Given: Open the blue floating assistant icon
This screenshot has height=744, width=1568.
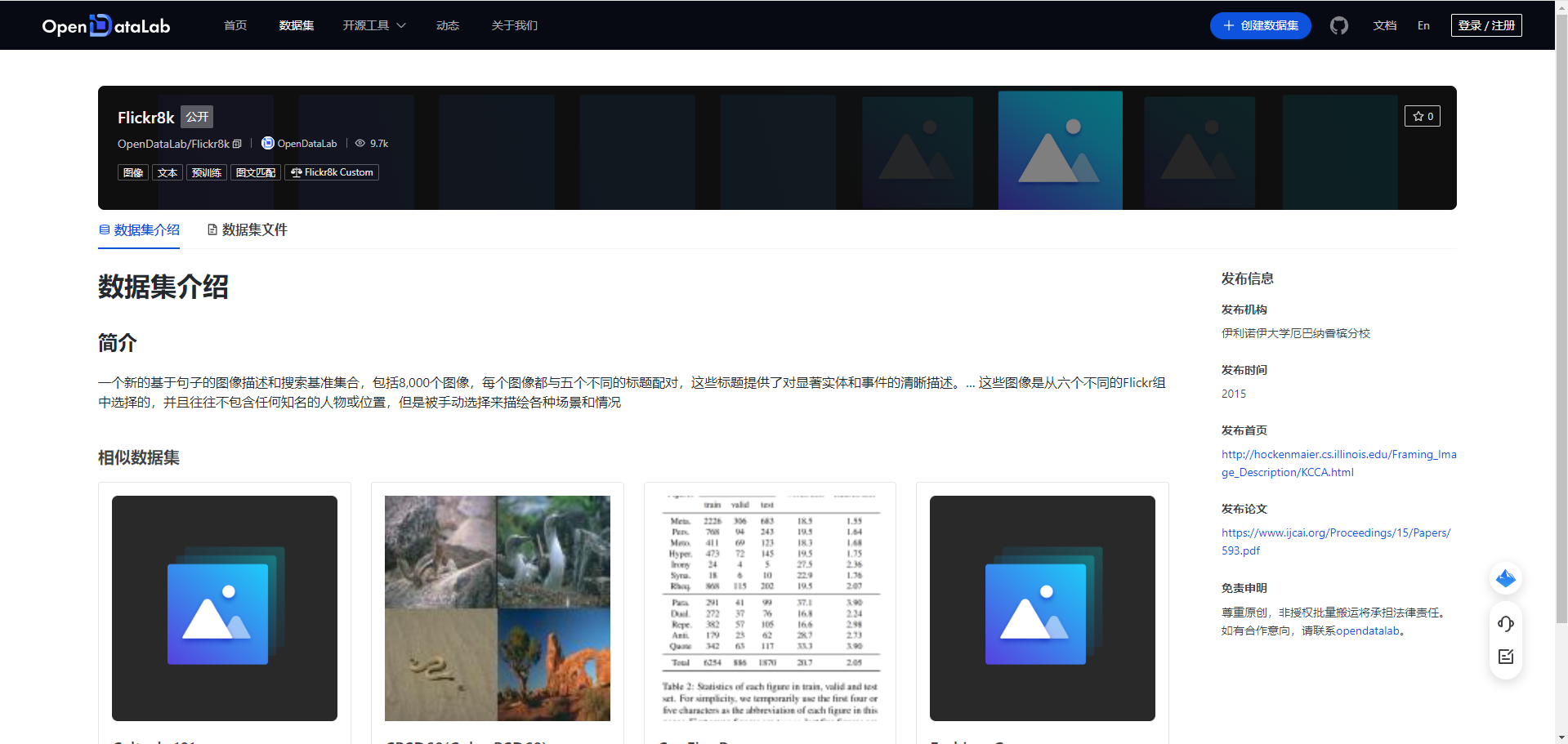Looking at the screenshot, I should tap(1505, 579).
